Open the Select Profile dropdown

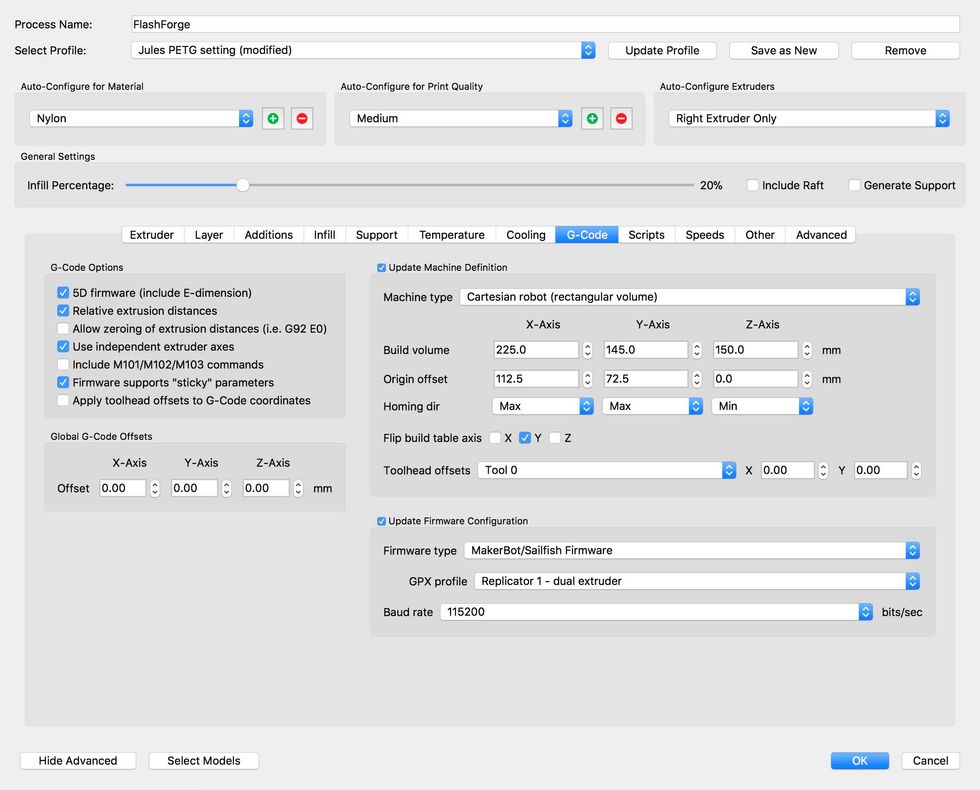tap(363, 50)
